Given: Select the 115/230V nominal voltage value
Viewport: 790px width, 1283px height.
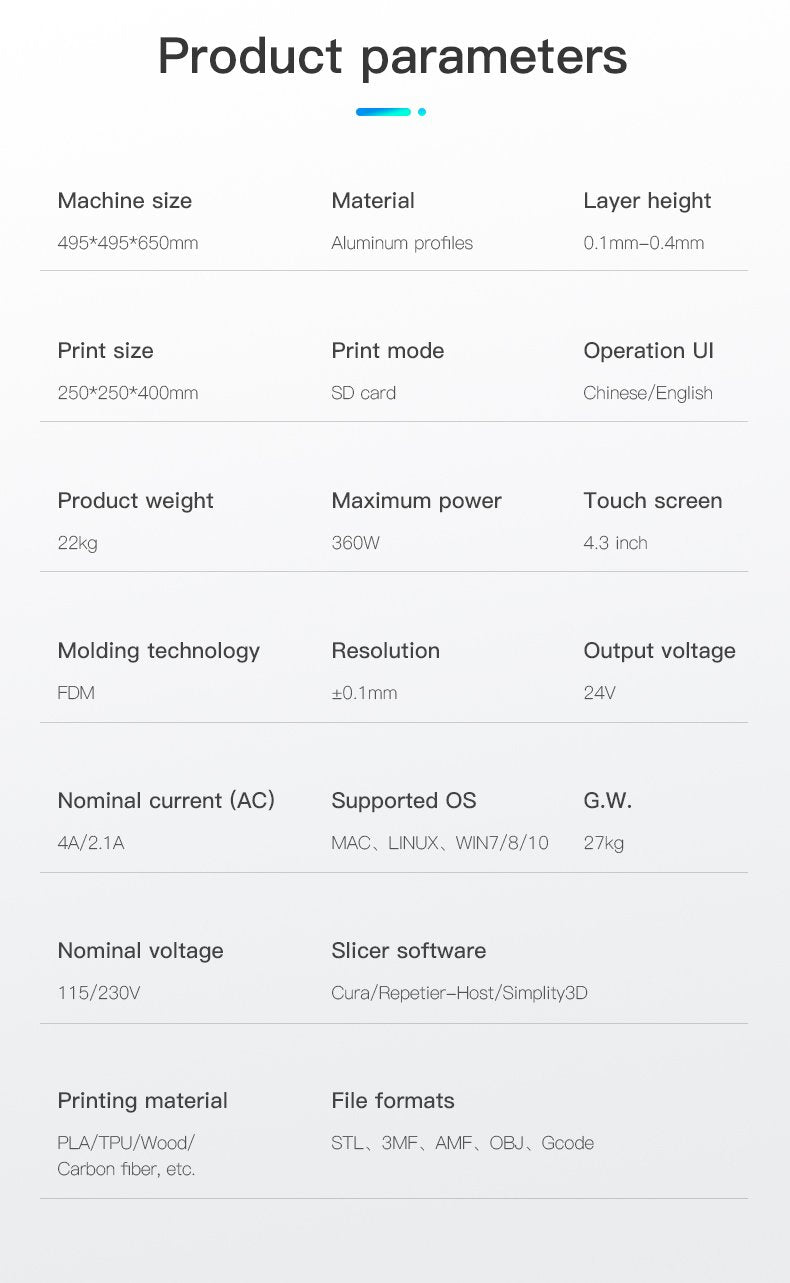Looking at the screenshot, I should 99,993.
